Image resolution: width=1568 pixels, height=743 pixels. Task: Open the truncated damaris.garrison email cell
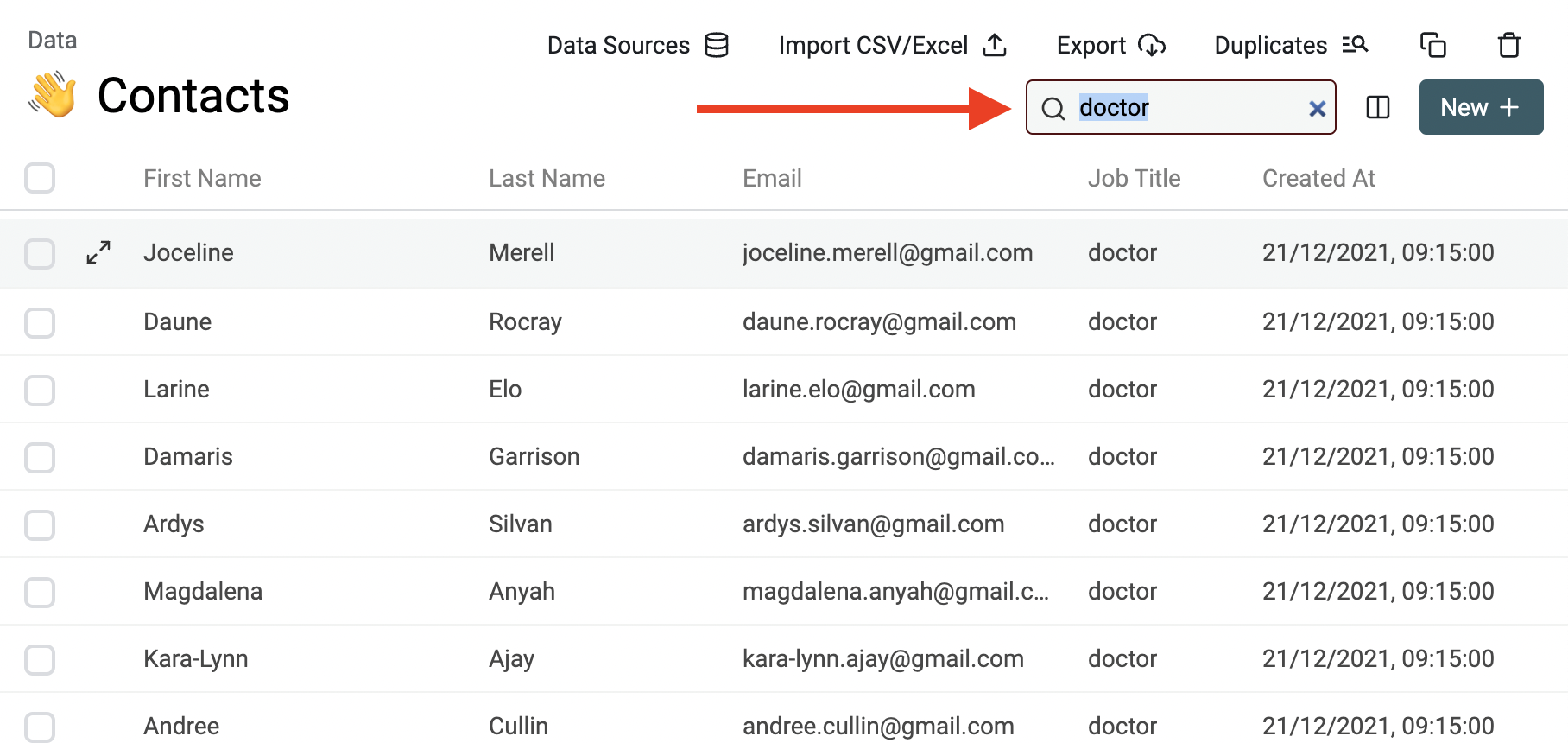[899, 456]
